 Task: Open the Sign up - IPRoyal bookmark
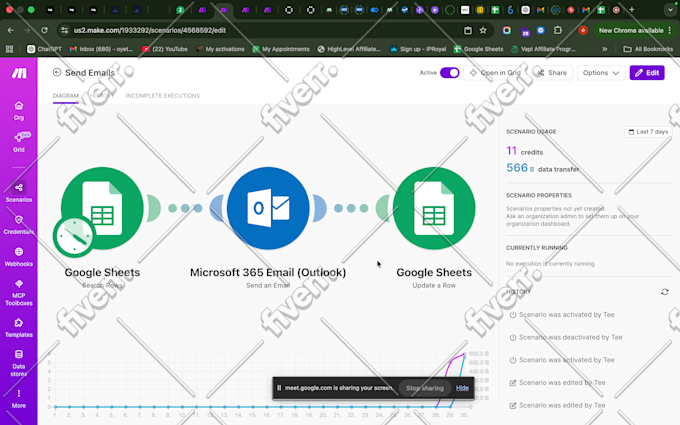(x=418, y=49)
